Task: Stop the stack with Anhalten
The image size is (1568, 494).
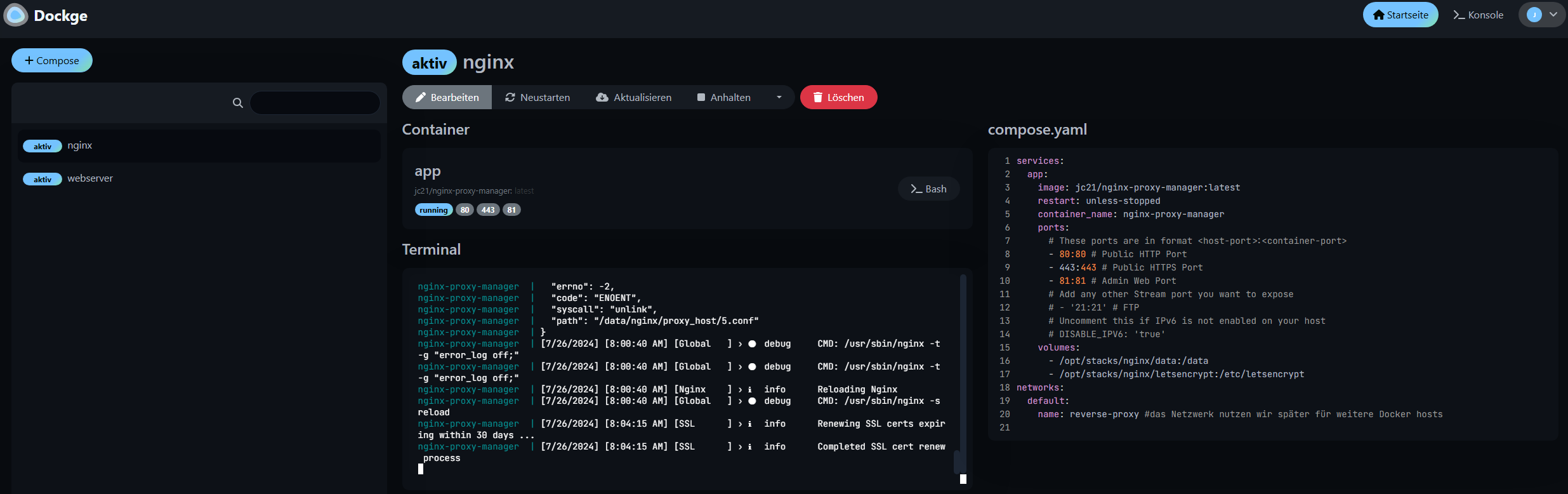Action: 724,97
